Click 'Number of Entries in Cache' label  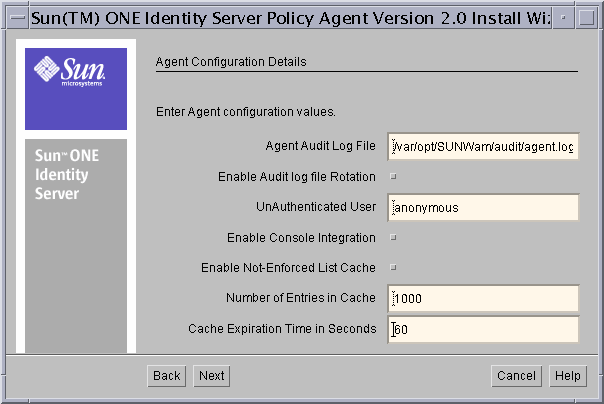pyautogui.click(x=300, y=298)
